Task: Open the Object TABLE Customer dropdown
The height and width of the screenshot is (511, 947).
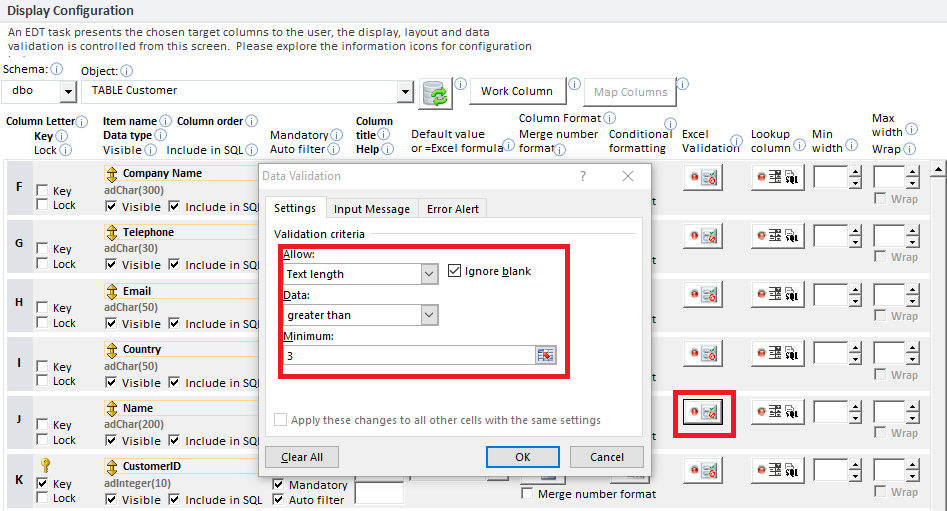Action: click(405, 92)
